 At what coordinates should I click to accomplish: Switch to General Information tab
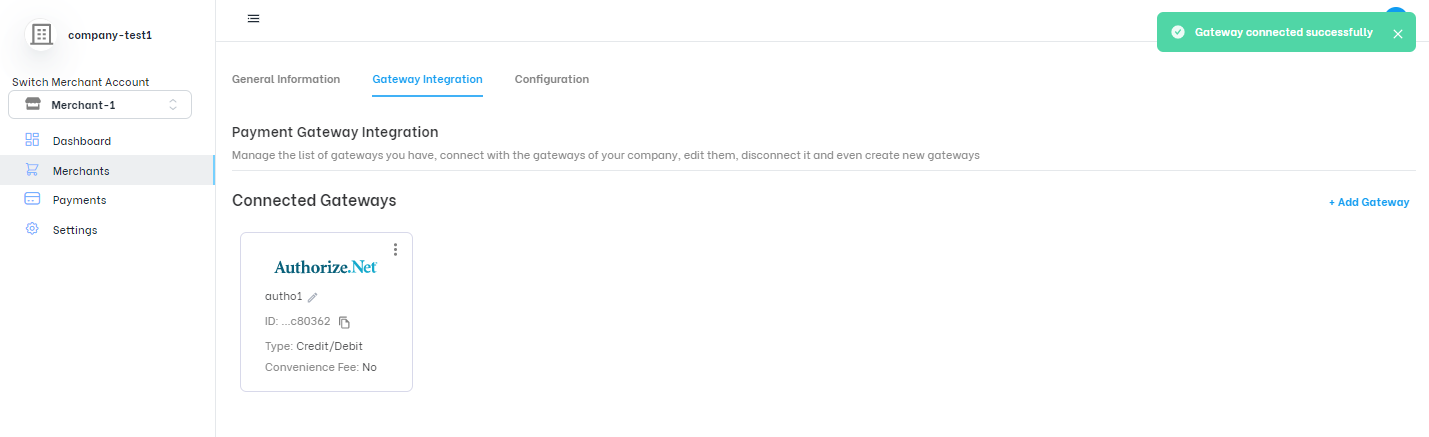coord(286,79)
